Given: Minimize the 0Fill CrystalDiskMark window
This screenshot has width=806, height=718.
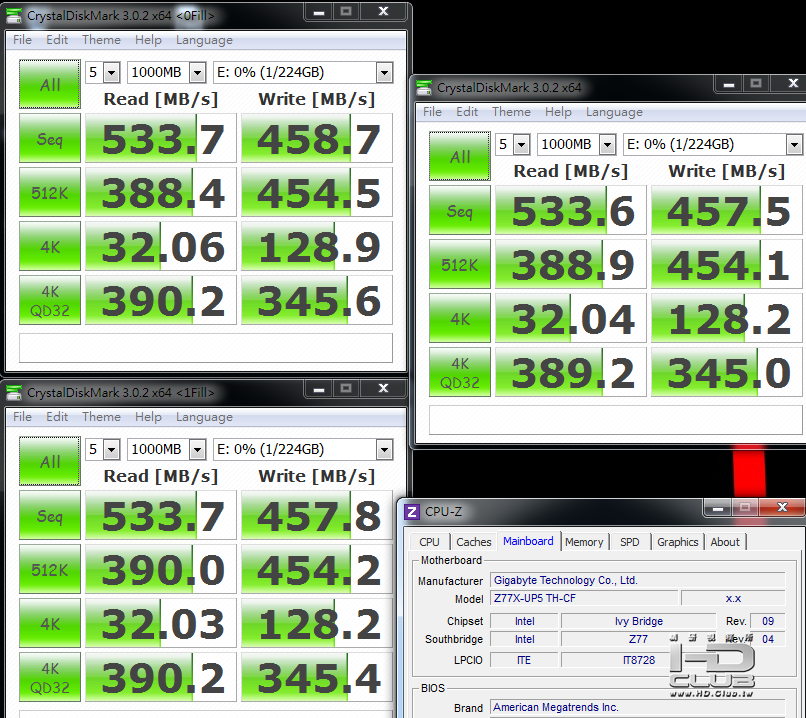Looking at the screenshot, I should pos(319,12).
